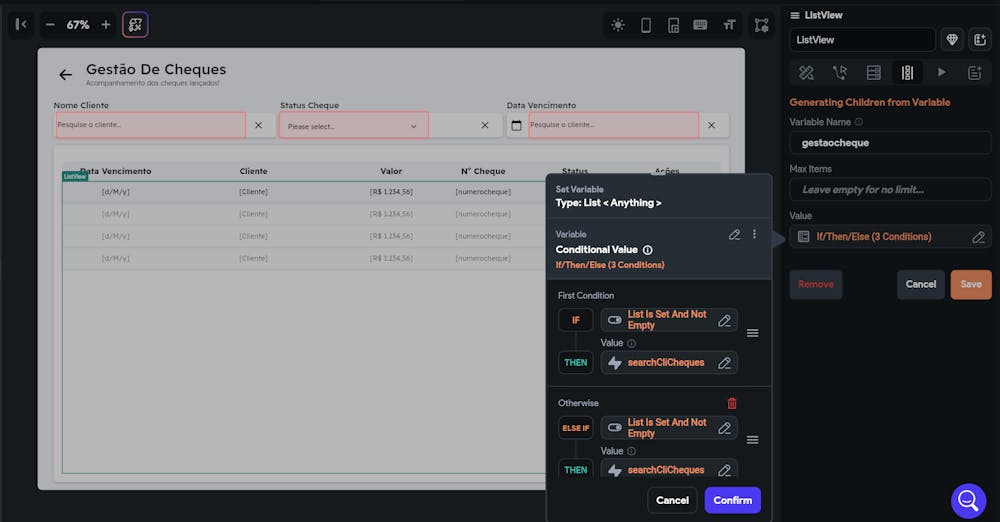
Task: Select the Generate Dynamic Children tab
Action: pos(908,73)
